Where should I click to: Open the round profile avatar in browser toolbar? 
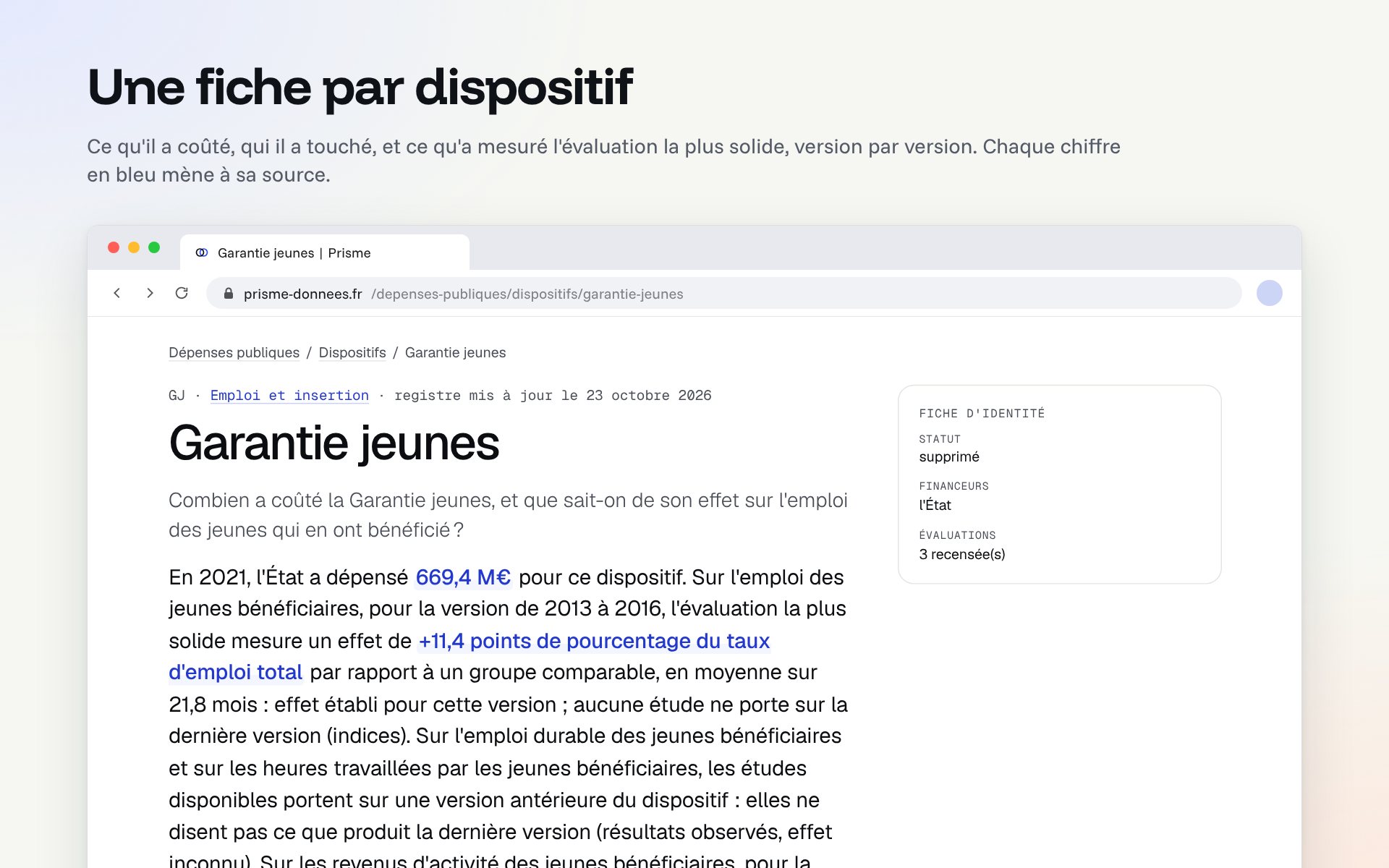pos(1269,293)
